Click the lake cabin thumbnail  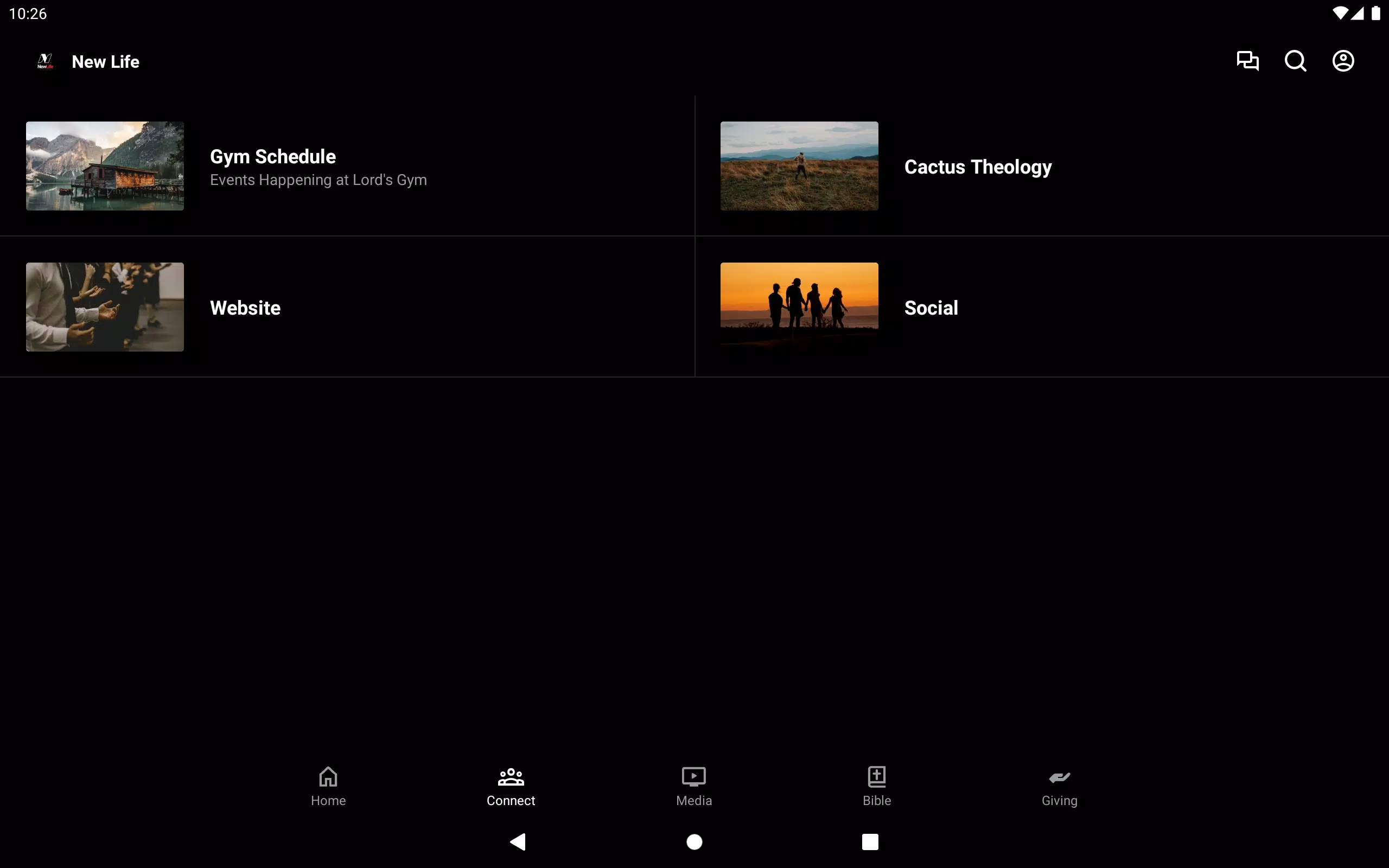coord(105,166)
